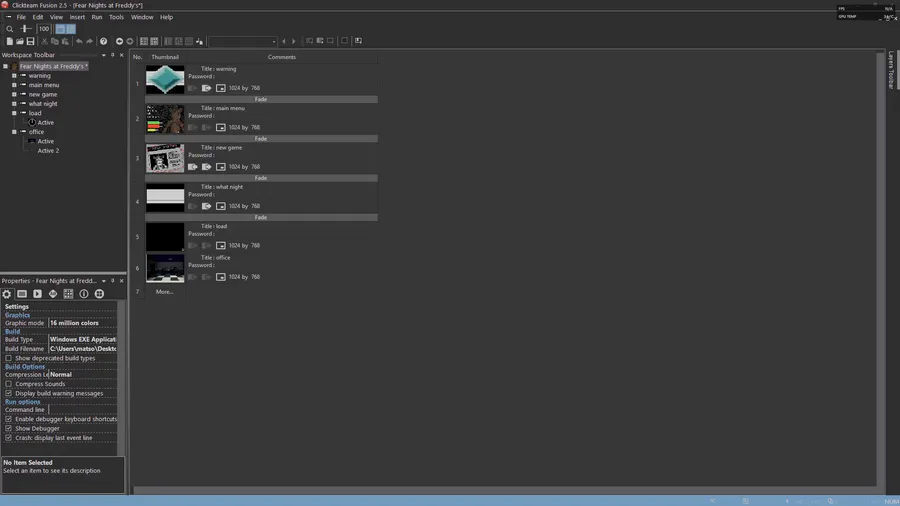Enable the Compress Sounds checkbox
The image size is (900, 506).
[9, 384]
